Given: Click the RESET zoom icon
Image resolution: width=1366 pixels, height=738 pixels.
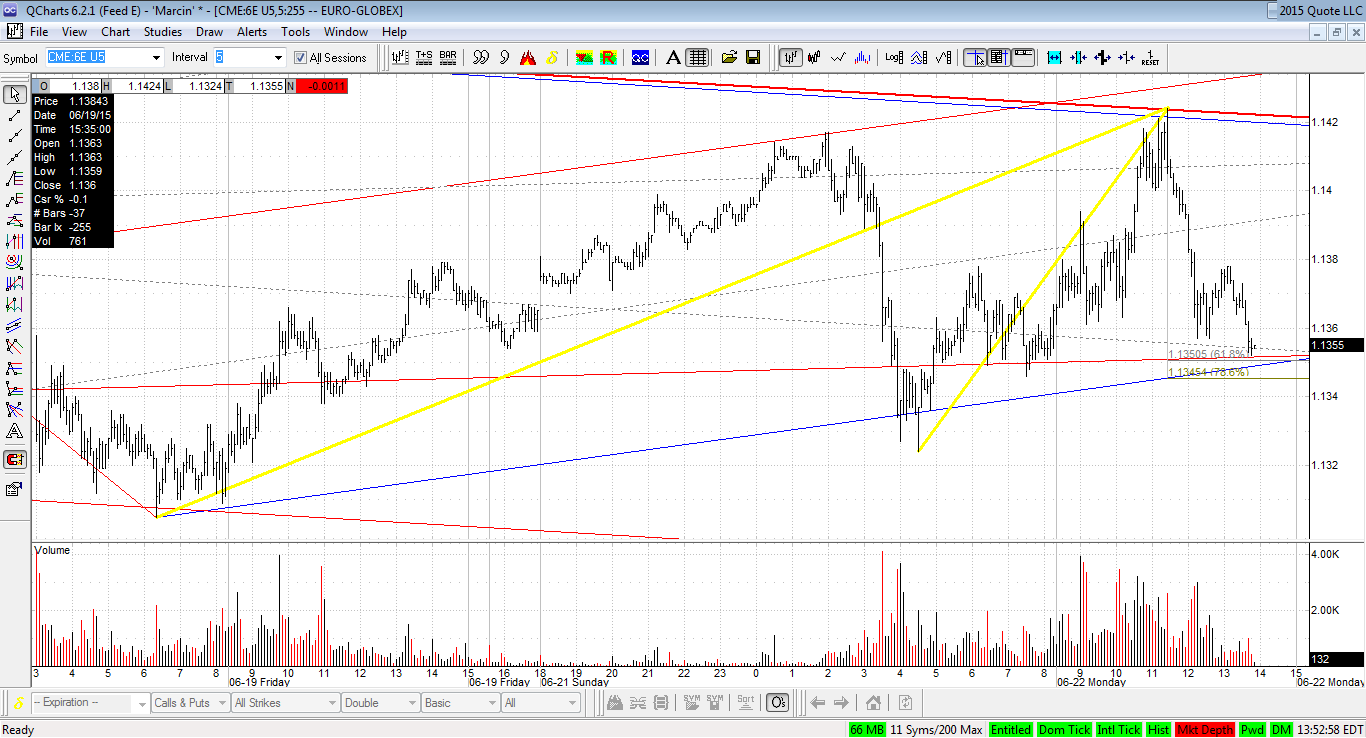Looking at the screenshot, I should 1150,58.
